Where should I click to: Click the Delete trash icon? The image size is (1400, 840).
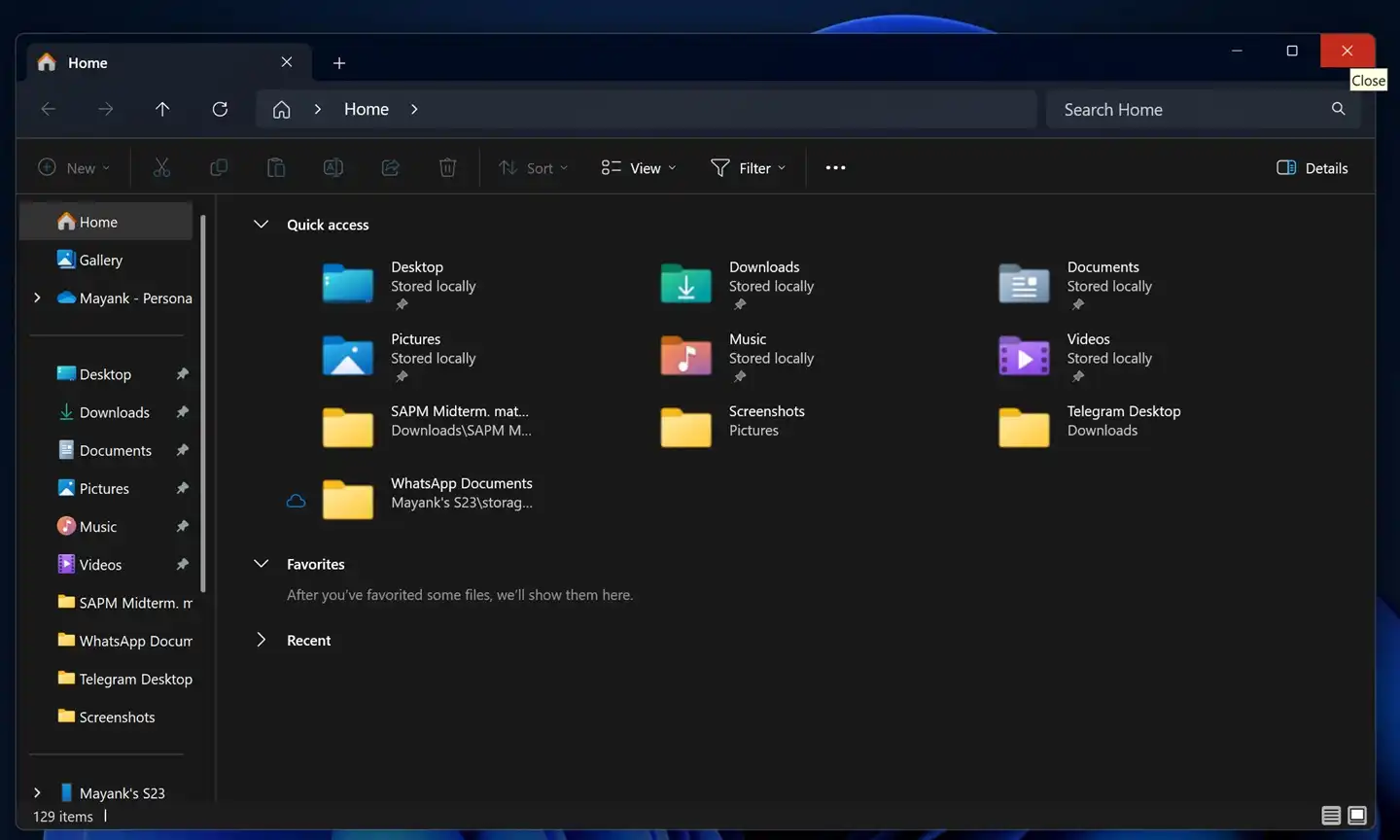coord(447,167)
